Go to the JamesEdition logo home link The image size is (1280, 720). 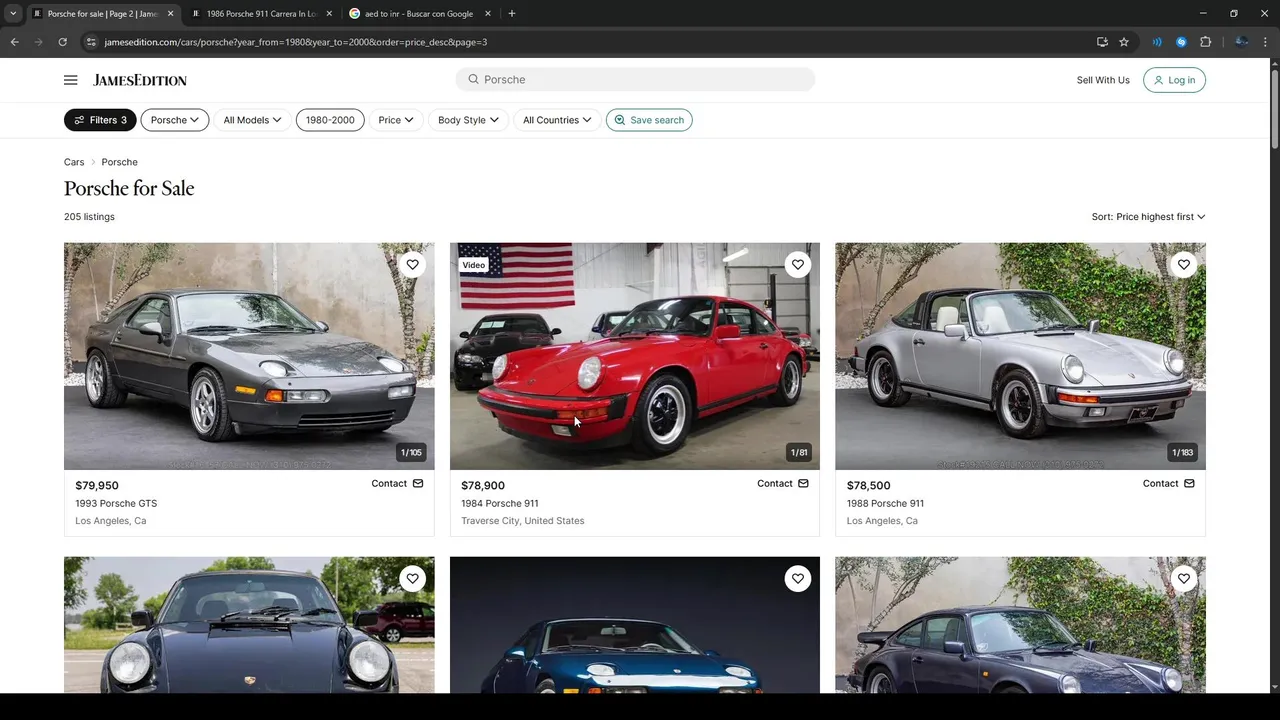[x=140, y=80]
